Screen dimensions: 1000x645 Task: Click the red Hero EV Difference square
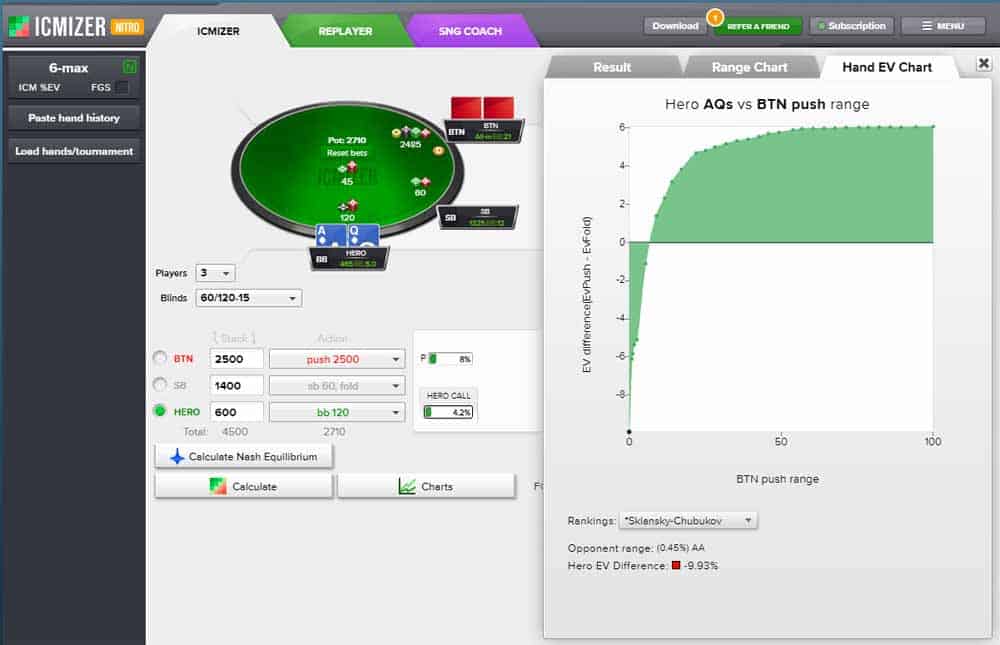pos(676,565)
